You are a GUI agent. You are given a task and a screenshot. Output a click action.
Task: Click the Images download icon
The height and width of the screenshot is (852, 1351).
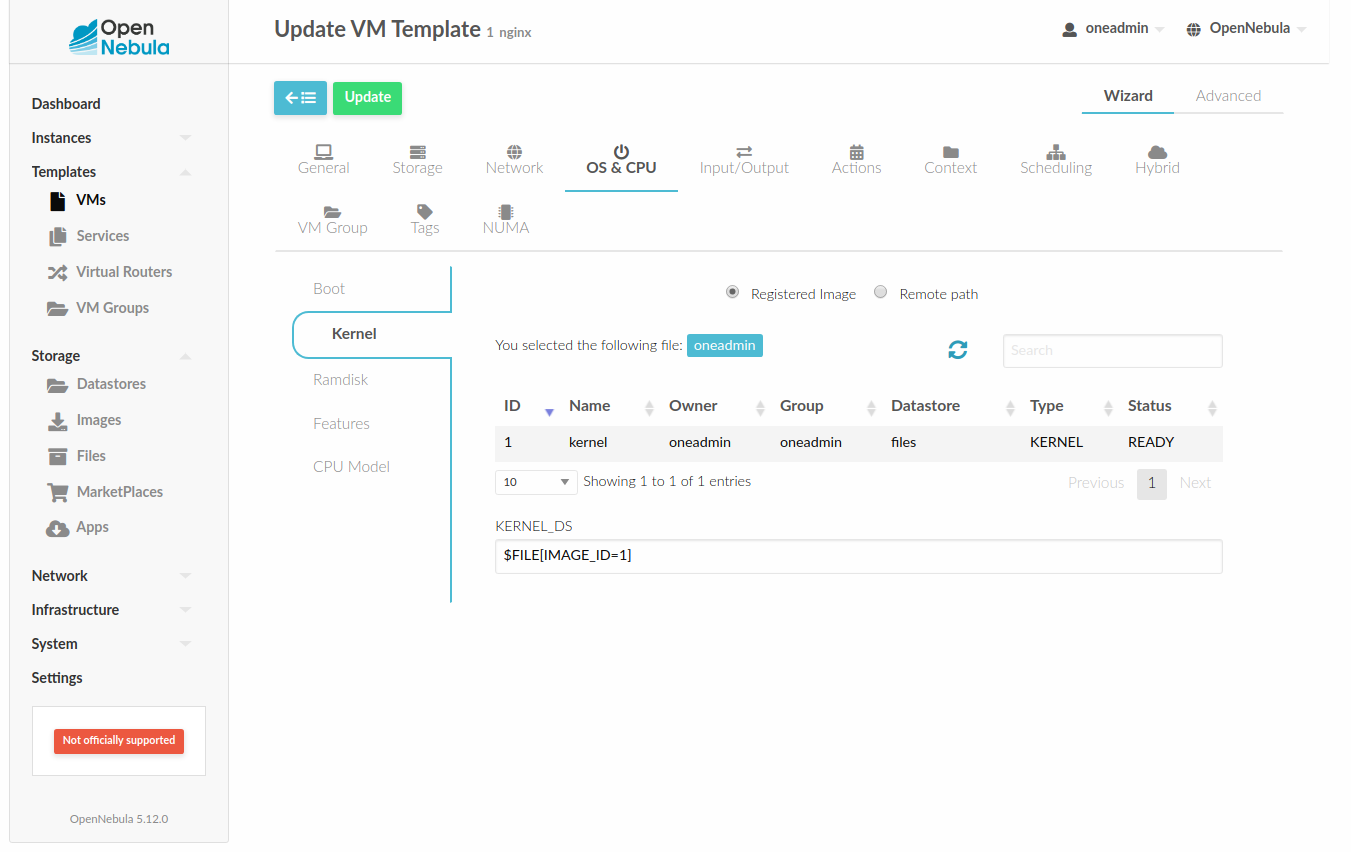(x=57, y=420)
